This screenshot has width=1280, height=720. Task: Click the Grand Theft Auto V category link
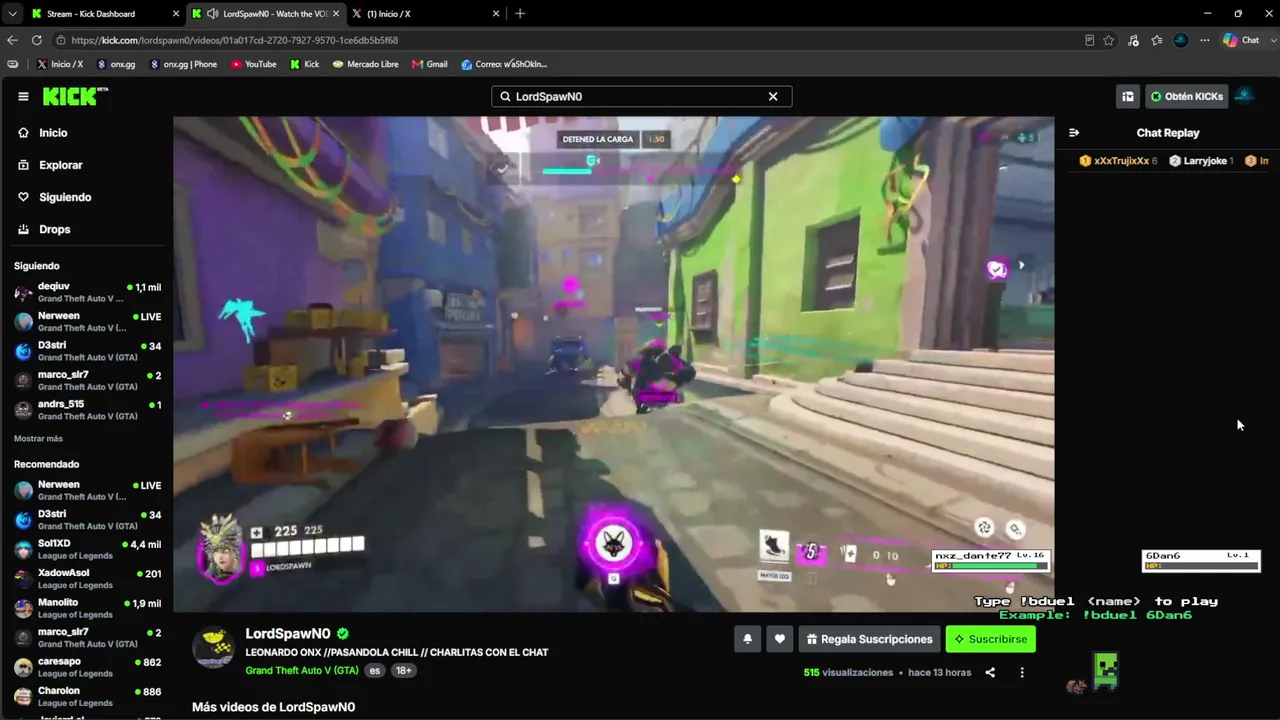[x=302, y=670]
